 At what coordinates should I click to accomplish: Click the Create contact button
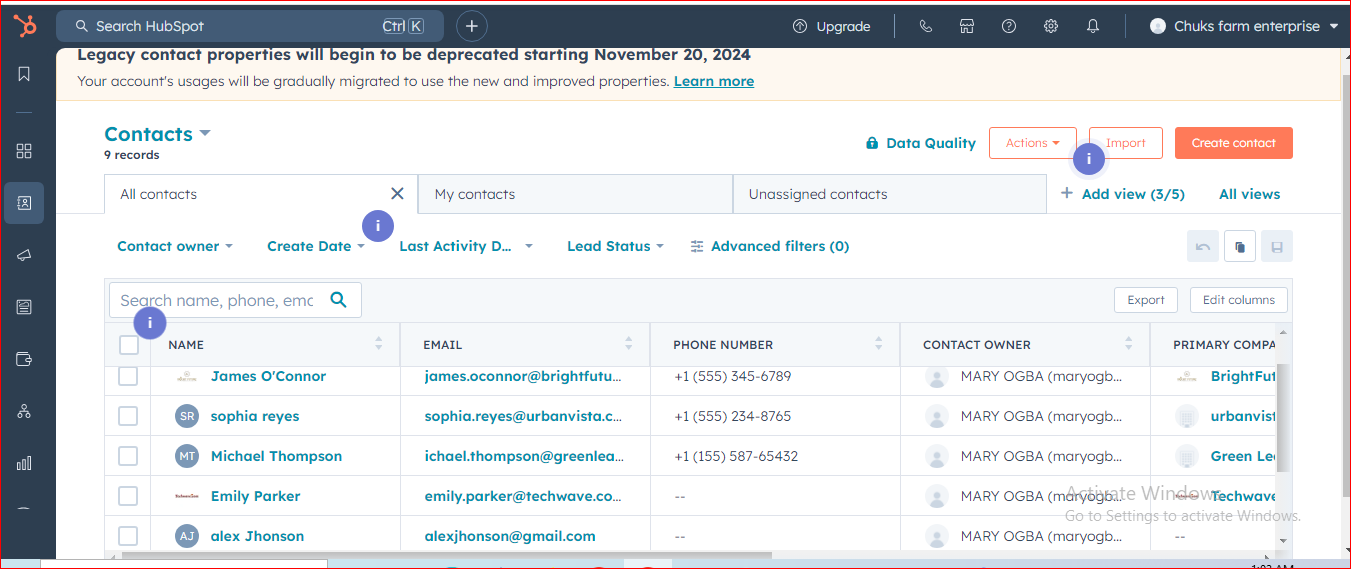click(x=1233, y=143)
